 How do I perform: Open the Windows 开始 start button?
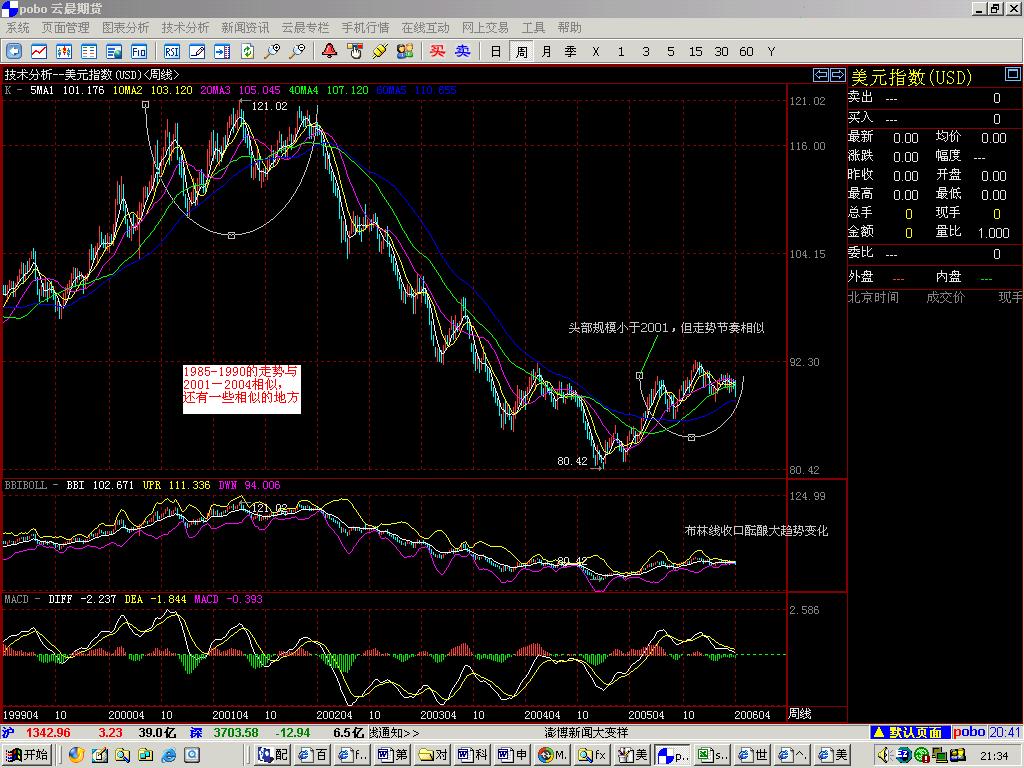coord(26,754)
